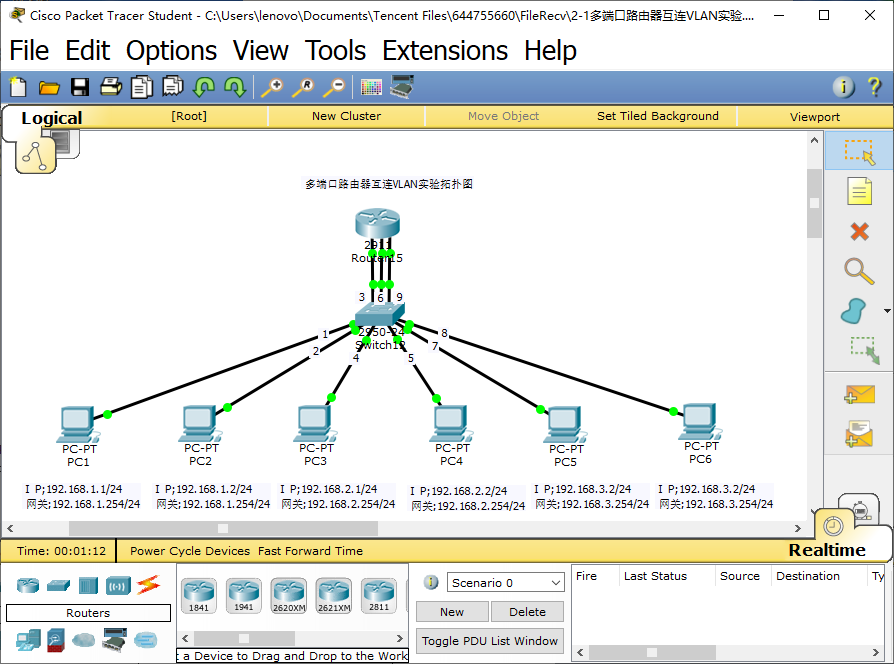Open the View menu

pyautogui.click(x=261, y=51)
